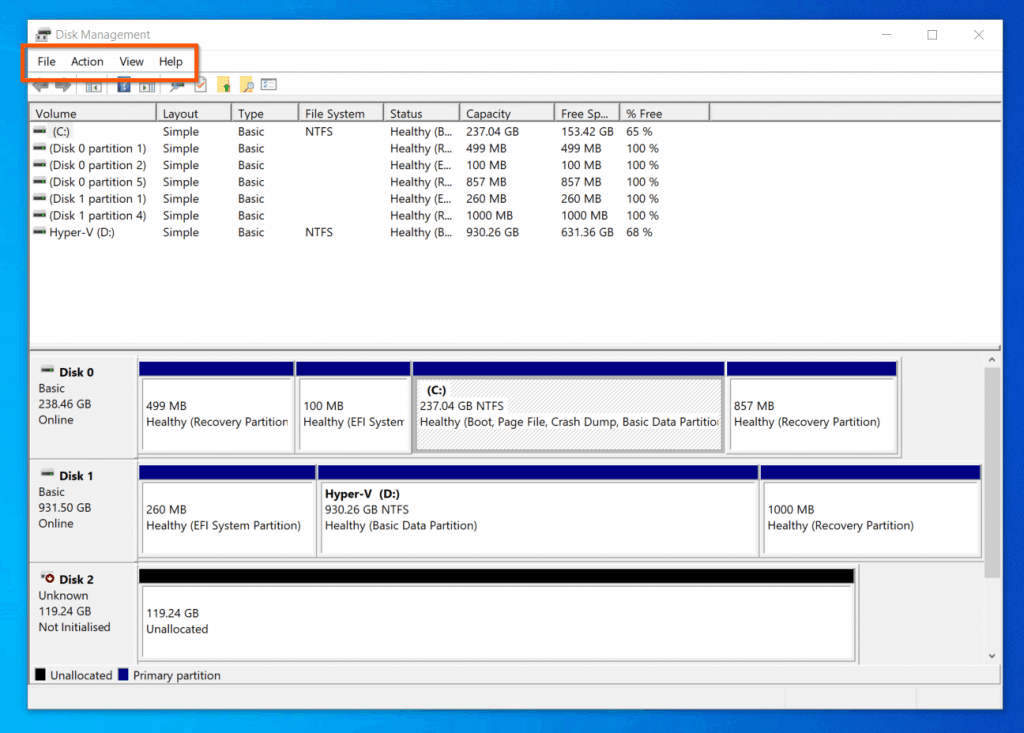Sort by the Volume column header
The height and width of the screenshot is (733, 1024).
click(x=93, y=113)
